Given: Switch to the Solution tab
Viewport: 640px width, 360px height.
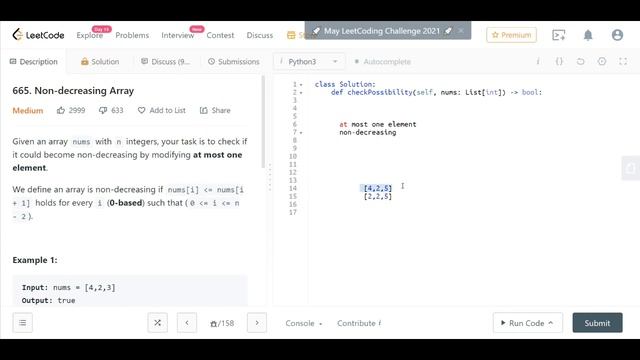Looking at the screenshot, I should [100, 62].
